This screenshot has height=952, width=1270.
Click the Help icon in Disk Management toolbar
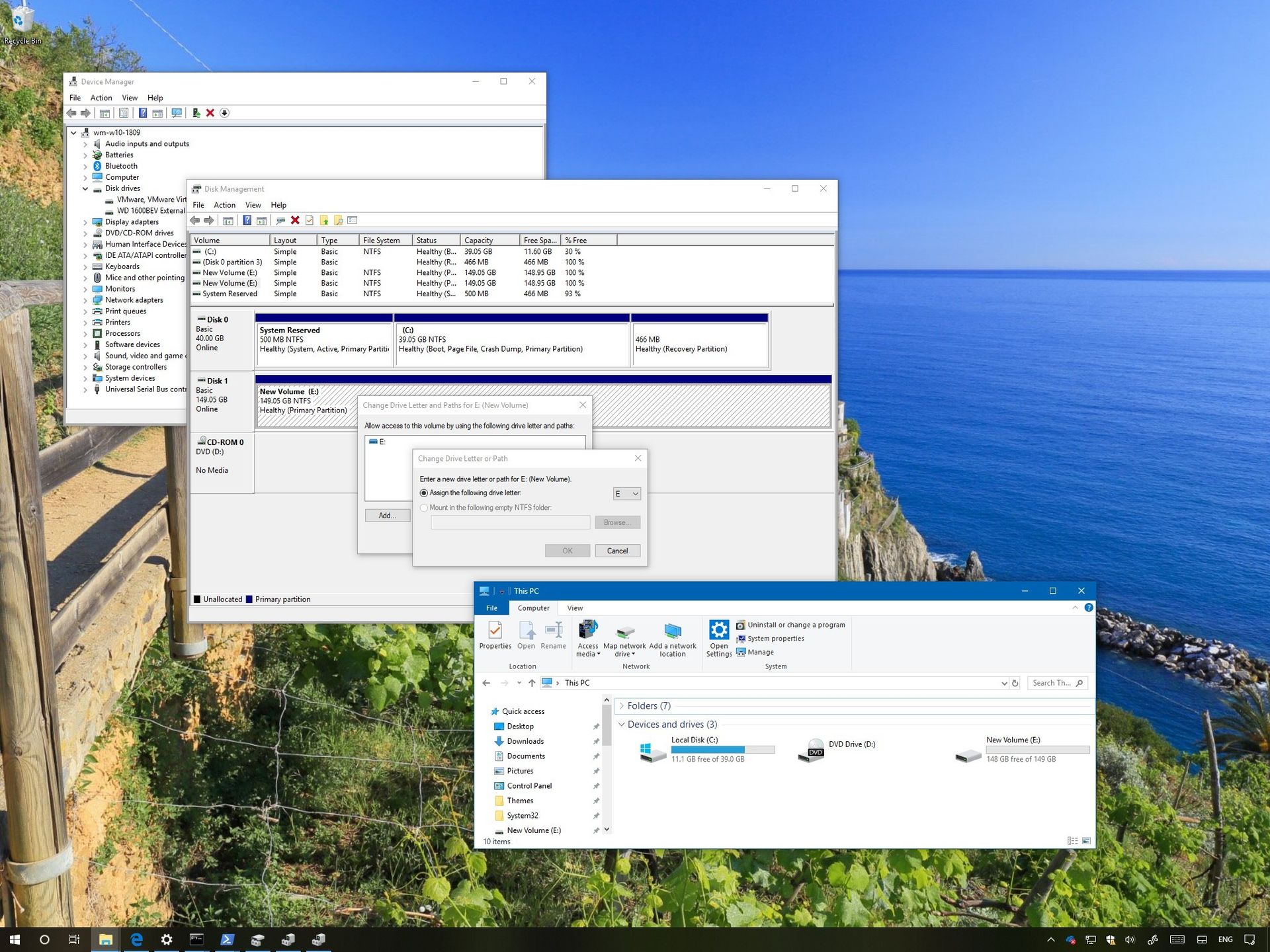coord(247,219)
